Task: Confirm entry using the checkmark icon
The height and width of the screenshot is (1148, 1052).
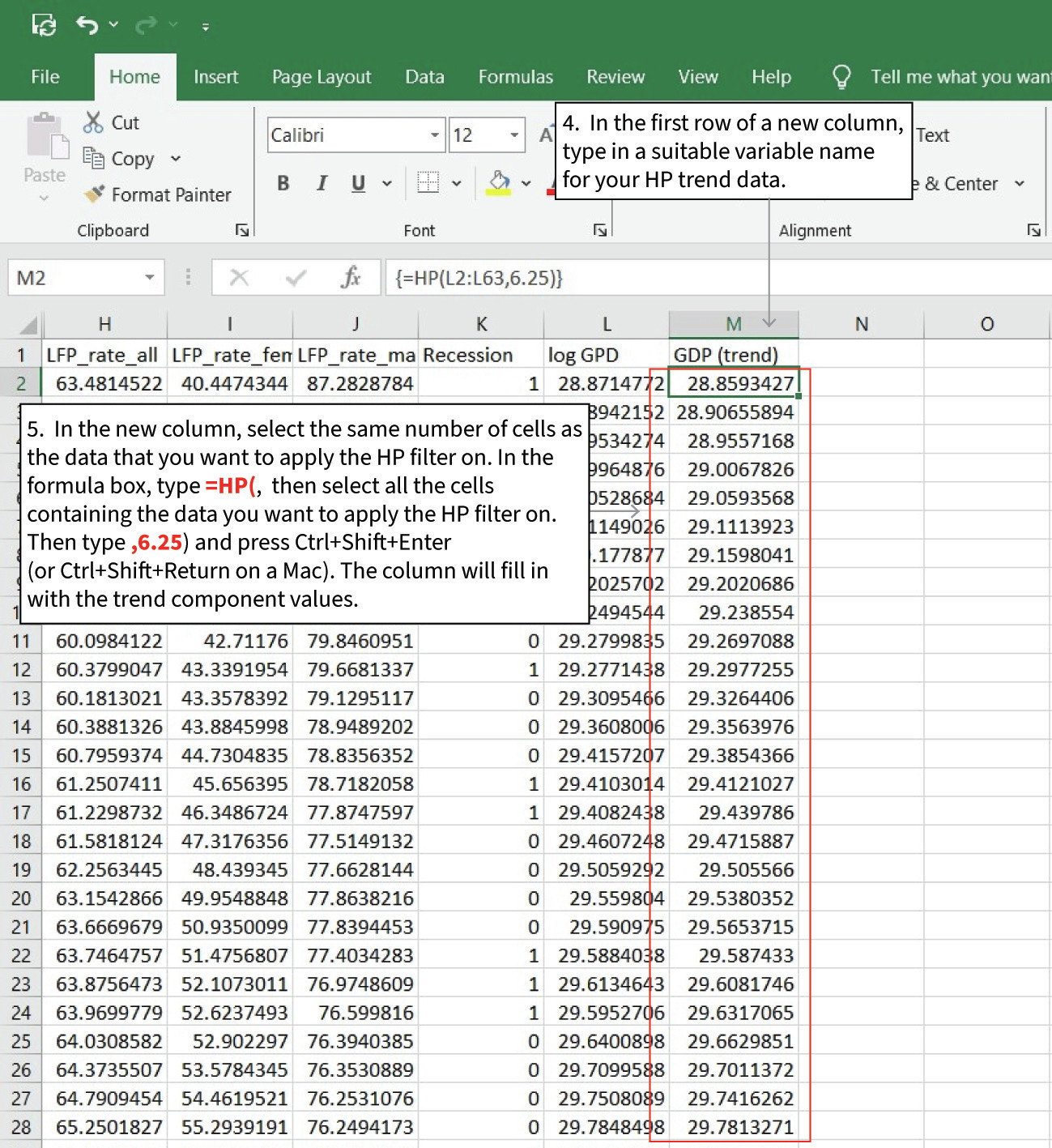Action: [295, 277]
